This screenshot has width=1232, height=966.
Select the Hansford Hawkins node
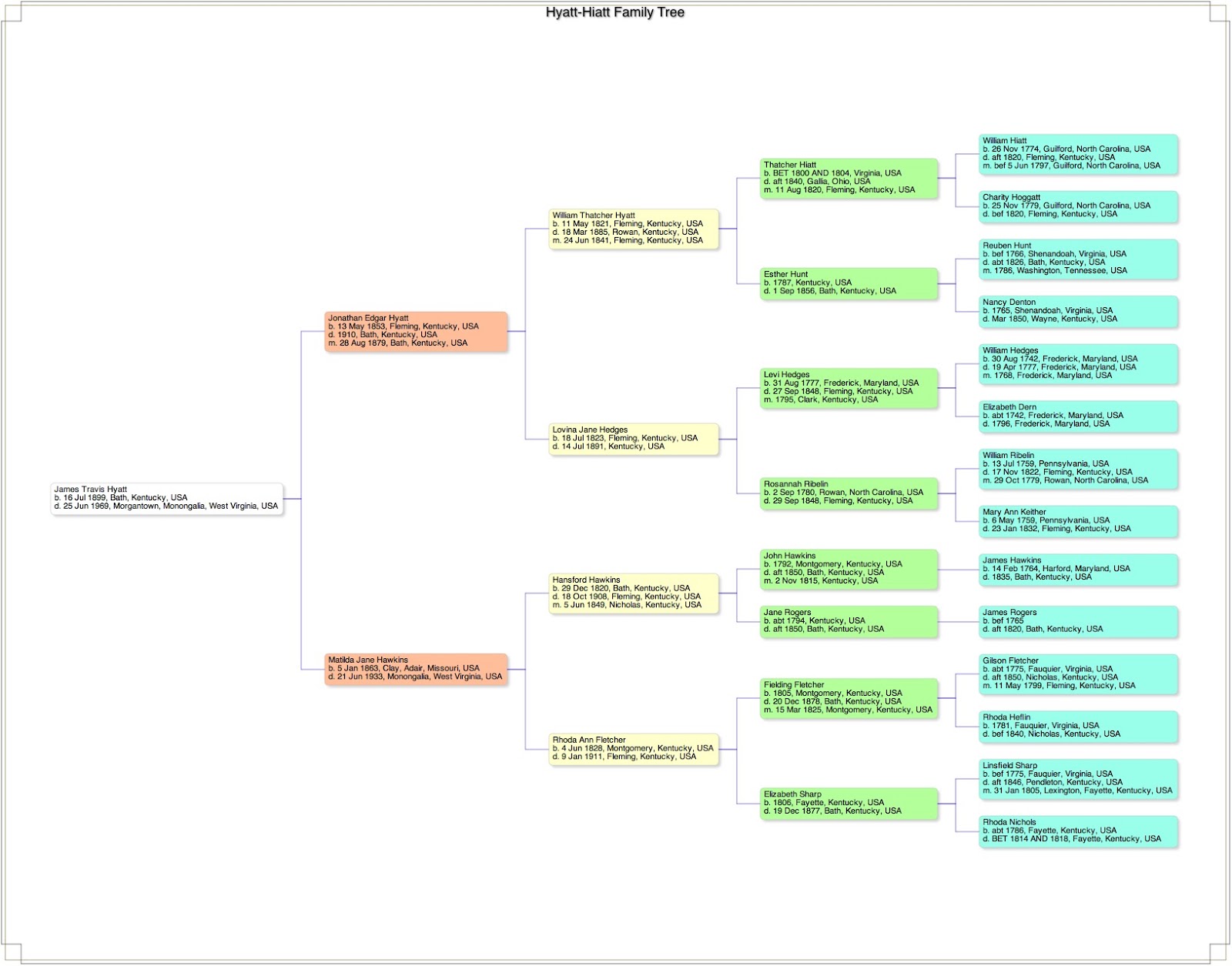tap(634, 592)
